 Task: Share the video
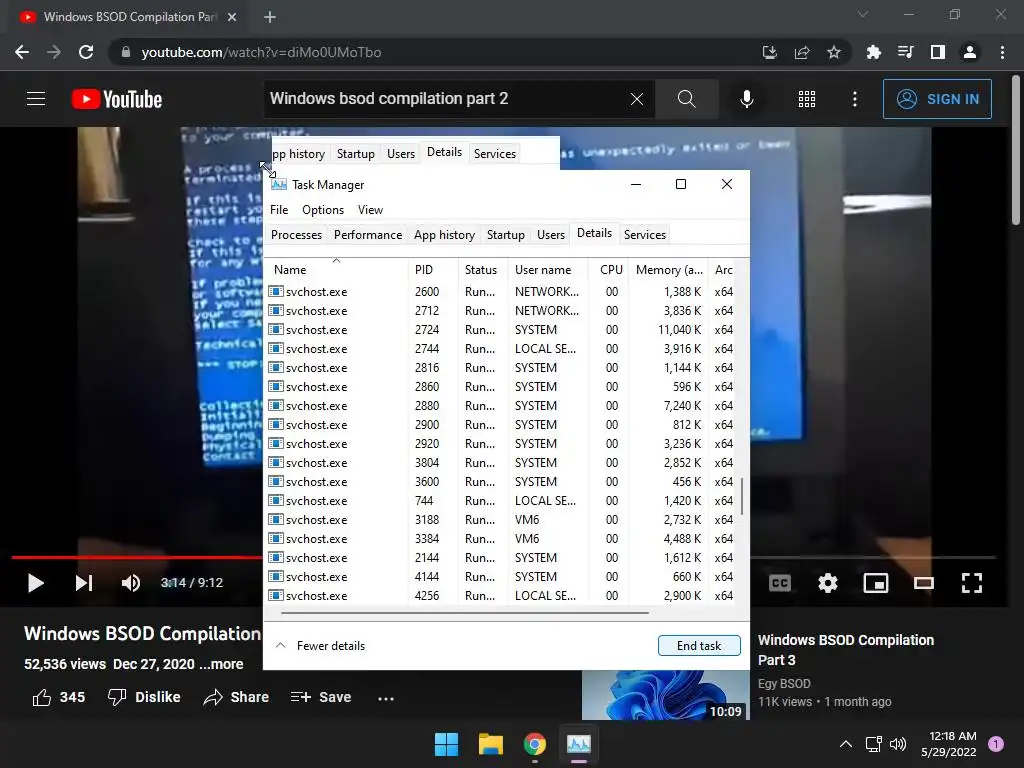pos(236,697)
